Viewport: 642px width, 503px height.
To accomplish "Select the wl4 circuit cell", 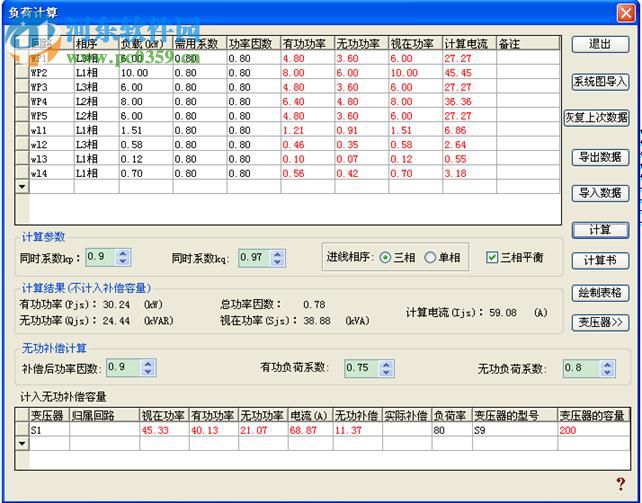I will [x=52, y=173].
